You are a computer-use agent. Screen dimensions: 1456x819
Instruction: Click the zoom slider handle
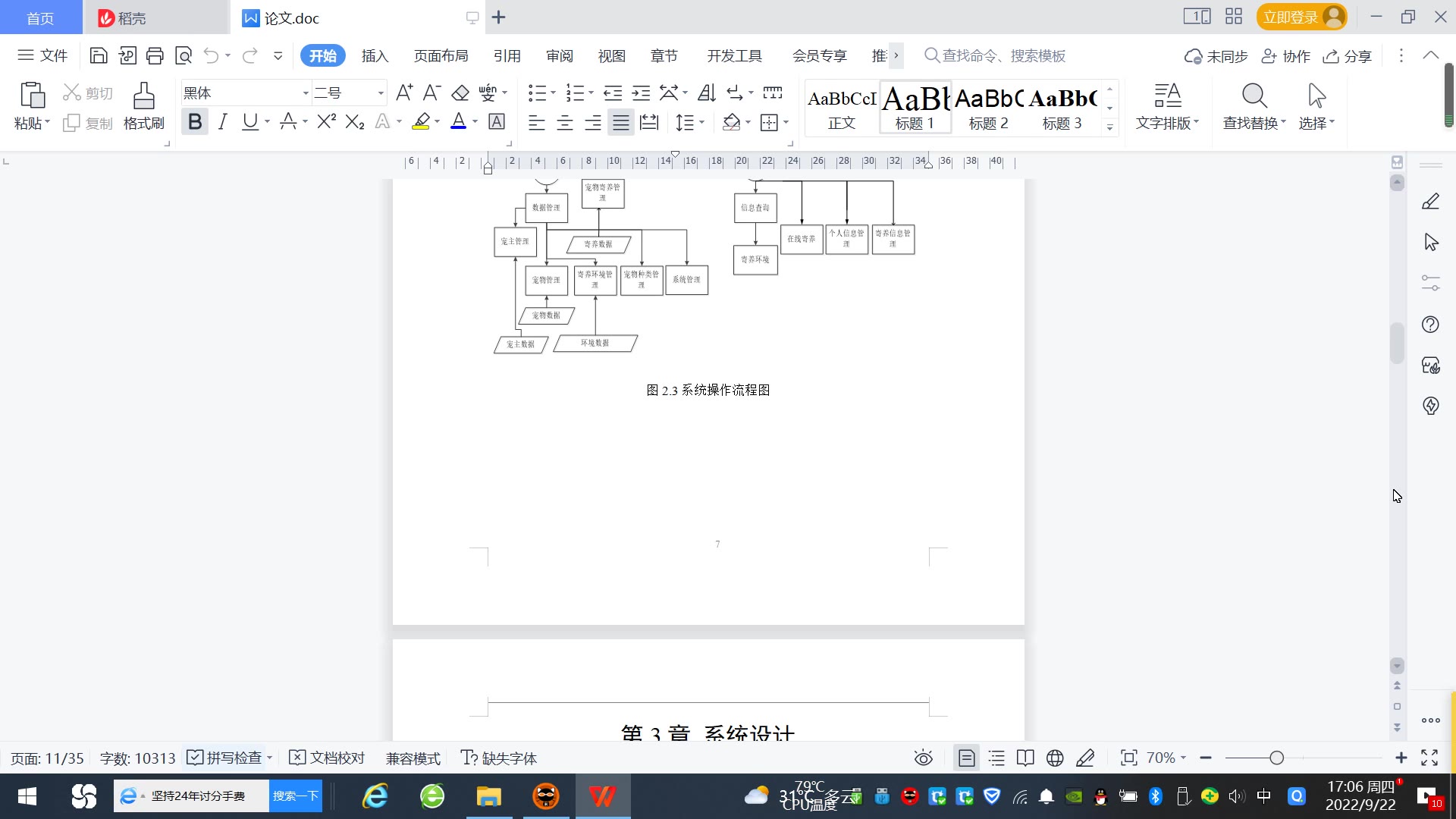(x=1276, y=758)
